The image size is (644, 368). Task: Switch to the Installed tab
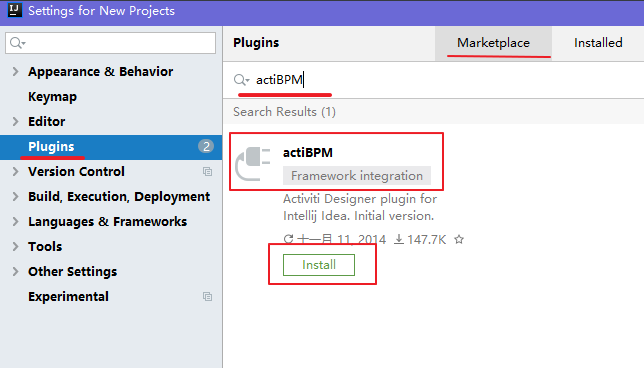598,43
